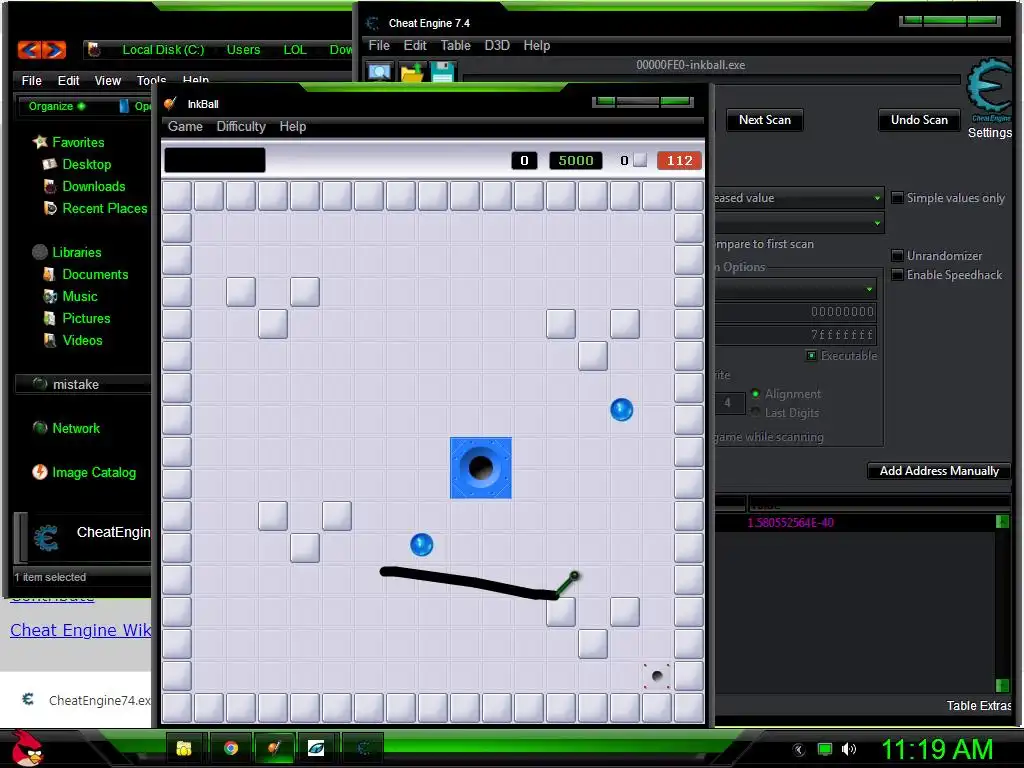This screenshot has width=1024, height=768.
Task: Click the InkBall title bar pen icon
Action: pos(170,104)
